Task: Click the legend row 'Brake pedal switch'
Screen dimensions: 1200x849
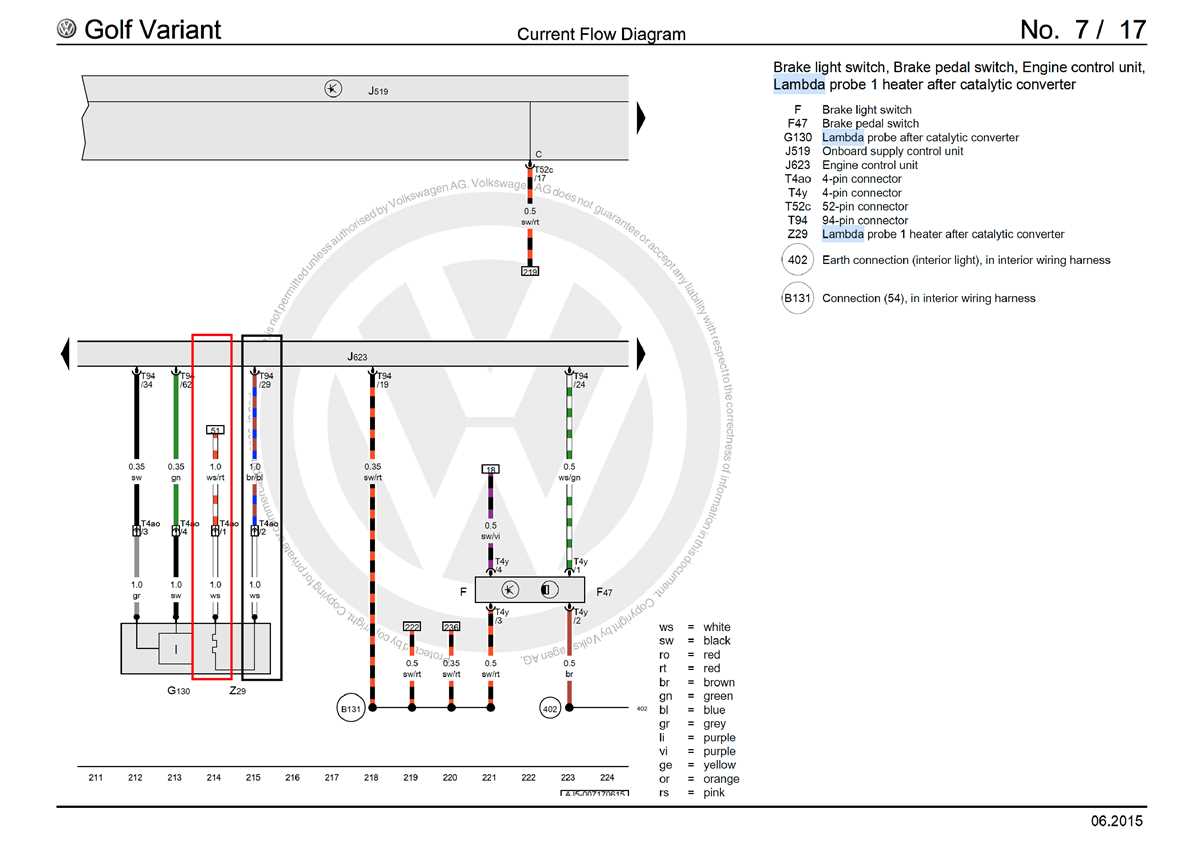Action: [853, 124]
